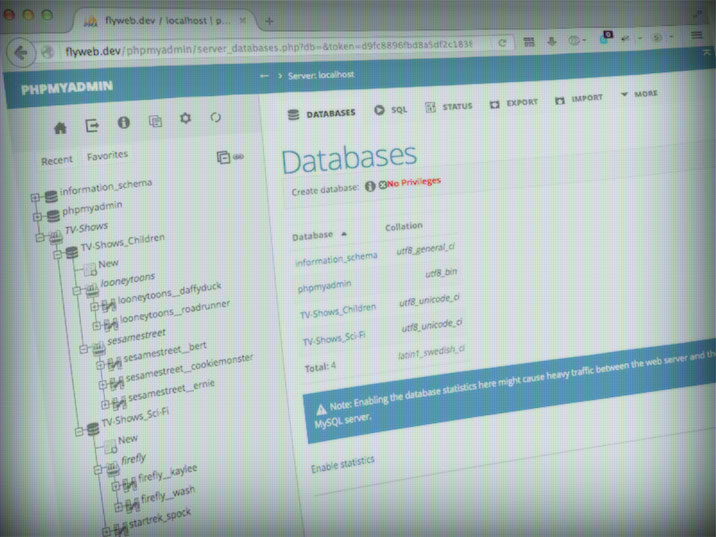The height and width of the screenshot is (537, 716).
Task: Select the Recent tab in sidebar
Action: click(57, 161)
